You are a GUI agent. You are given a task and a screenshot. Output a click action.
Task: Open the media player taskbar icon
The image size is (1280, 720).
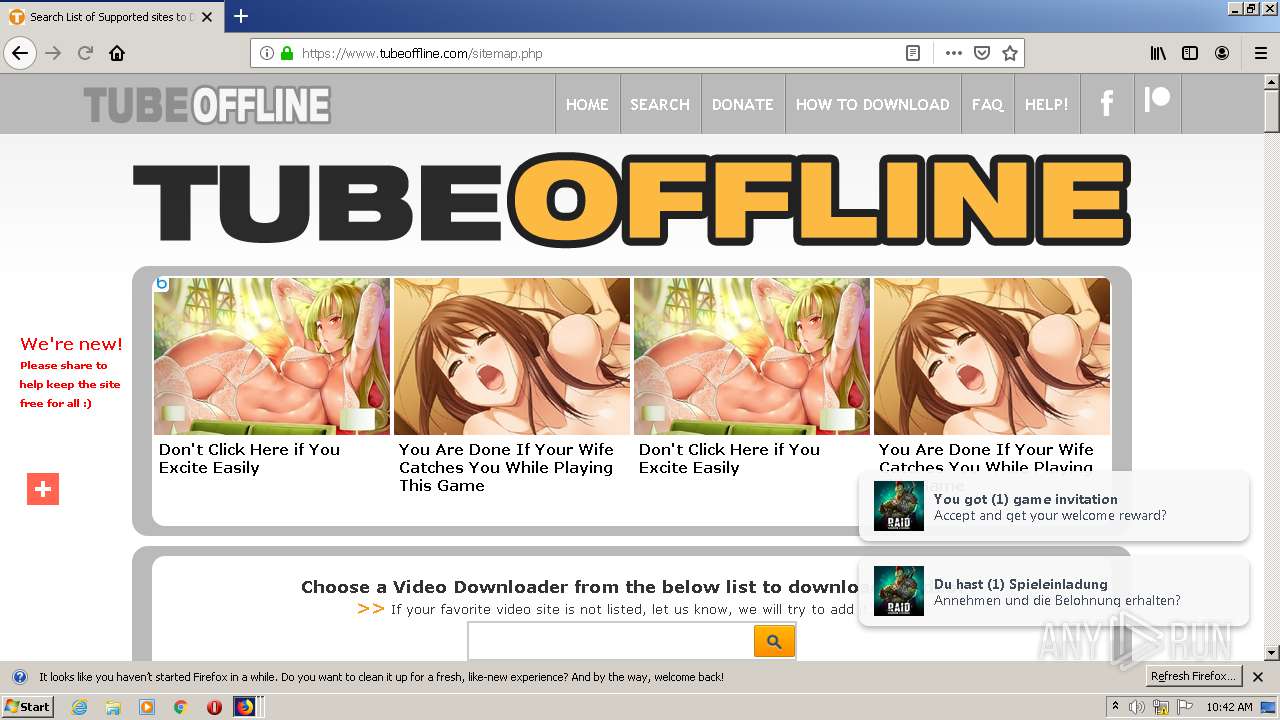coord(147,707)
